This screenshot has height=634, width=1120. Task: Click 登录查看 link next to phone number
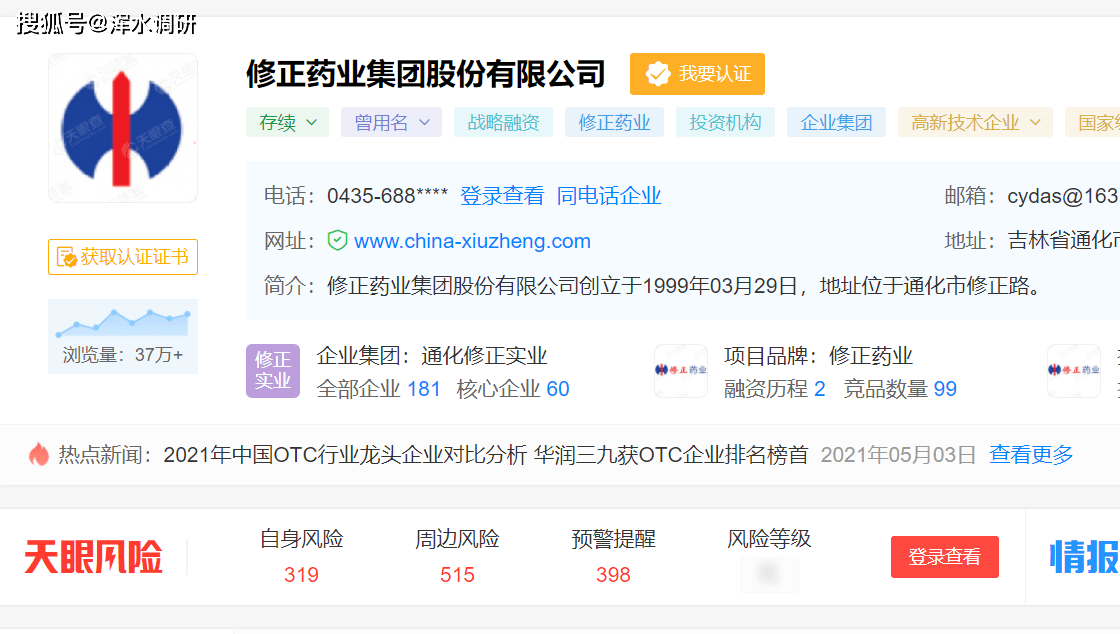point(501,196)
